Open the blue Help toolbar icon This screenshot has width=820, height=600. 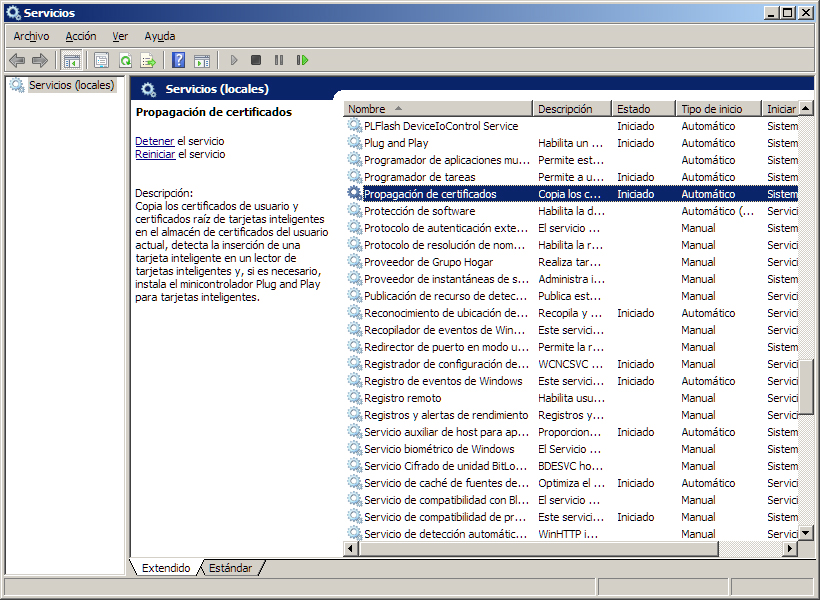point(178,61)
